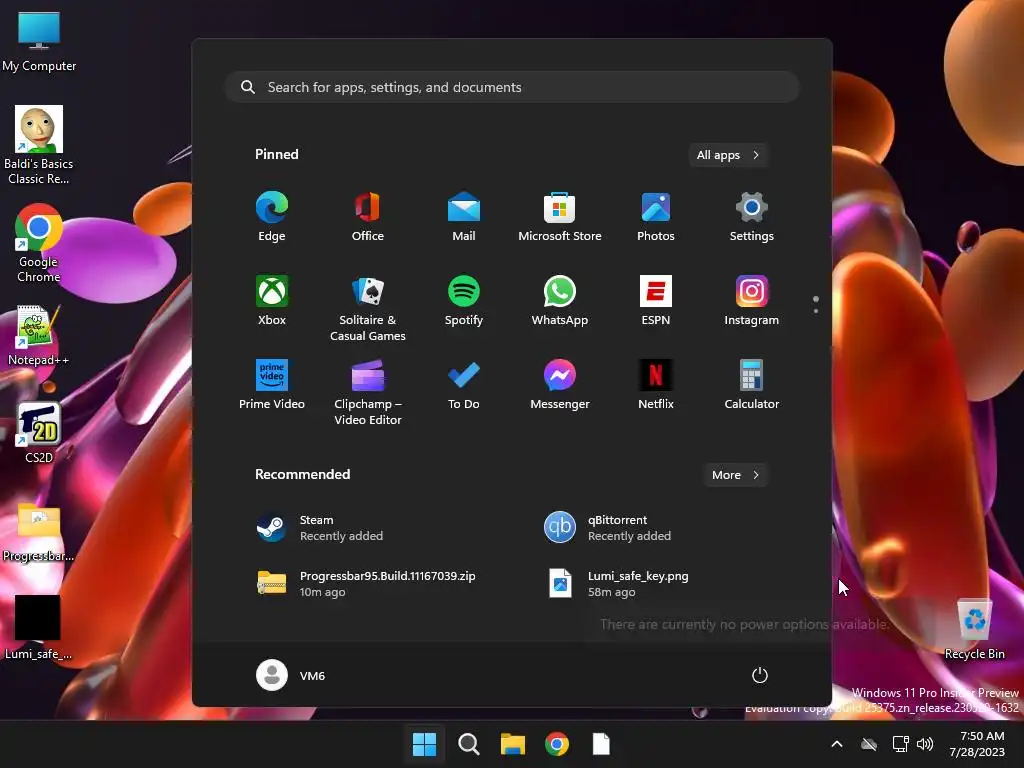Click the tray cloud sync icon
This screenshot has height=768, width=1024.
pos(869,744)
